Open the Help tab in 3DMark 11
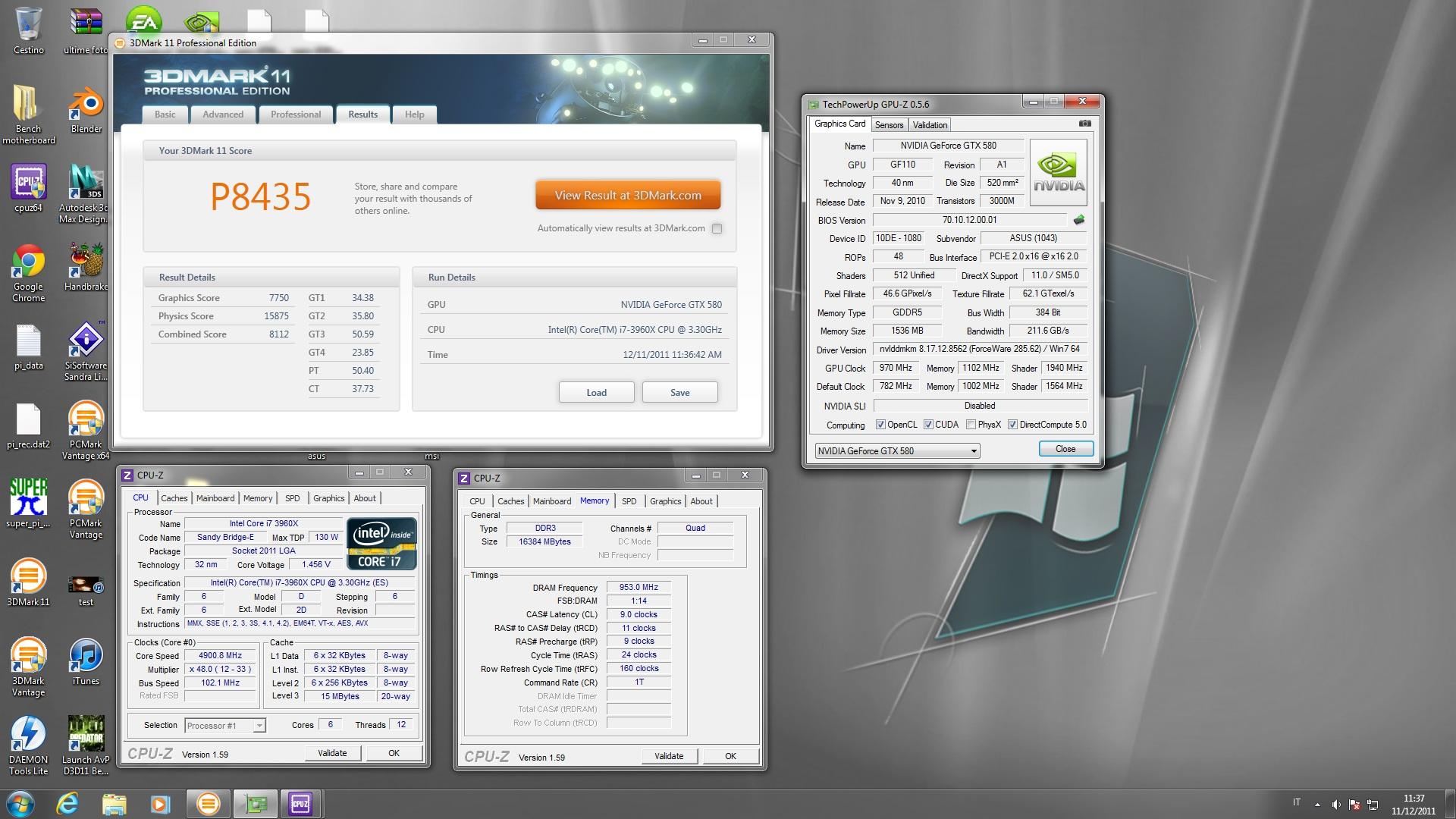Image resolution: width=1456 pixels, height=819 pixels. [414, 115]
